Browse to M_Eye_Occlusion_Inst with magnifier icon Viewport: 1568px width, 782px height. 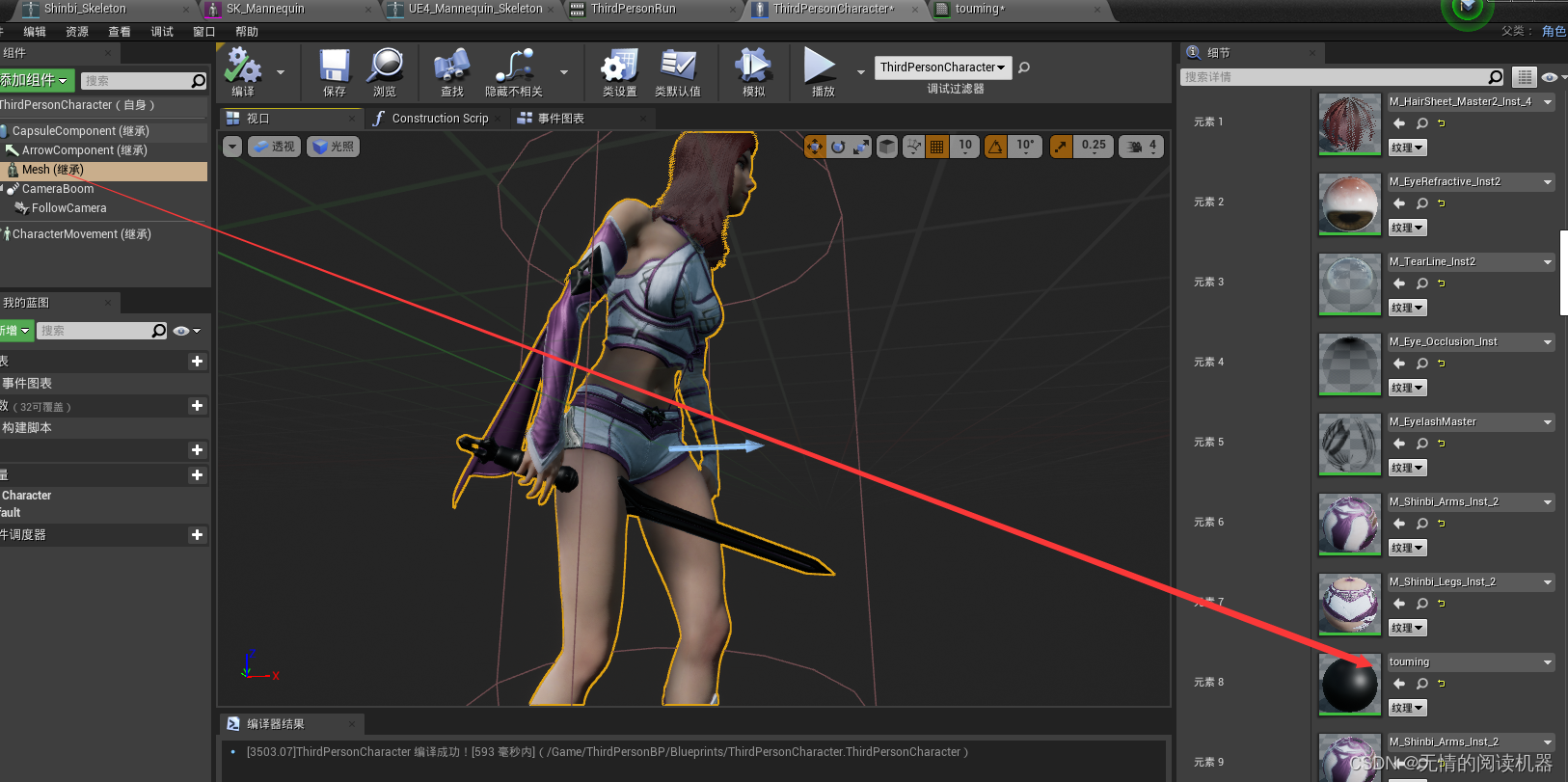coord(1422,364)
